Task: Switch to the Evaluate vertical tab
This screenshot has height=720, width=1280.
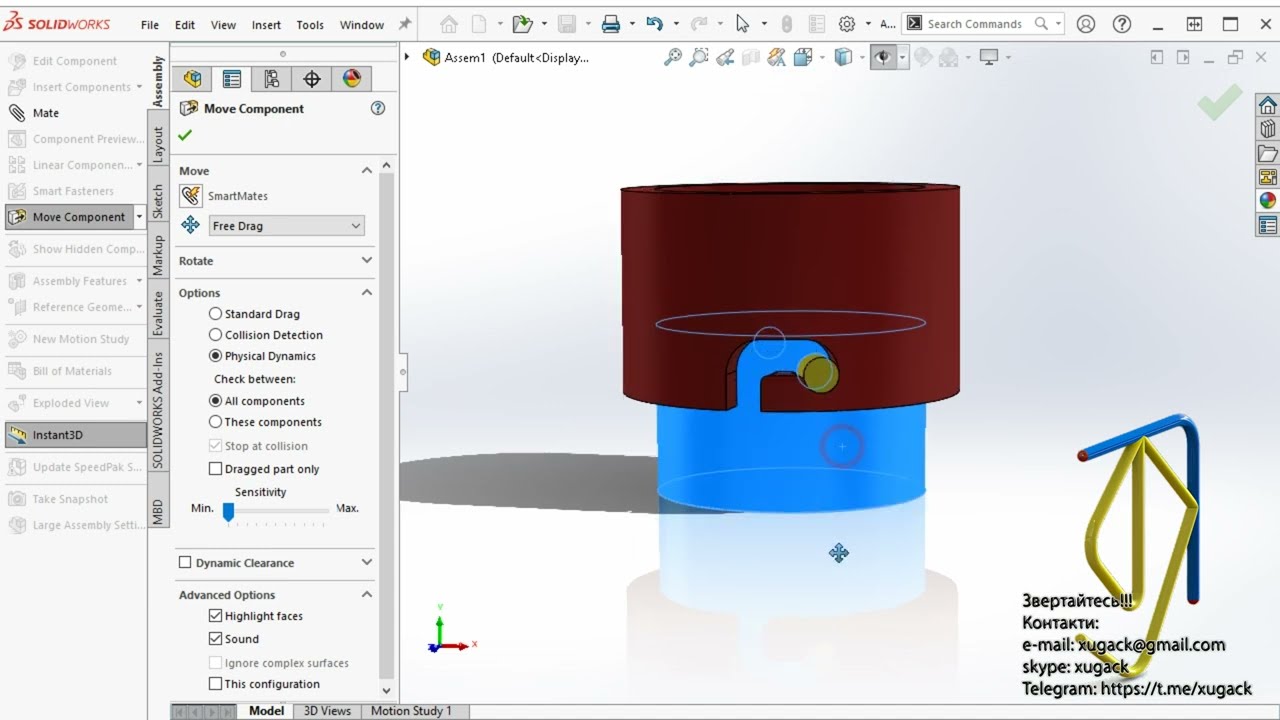Action: tap(158, 313)
